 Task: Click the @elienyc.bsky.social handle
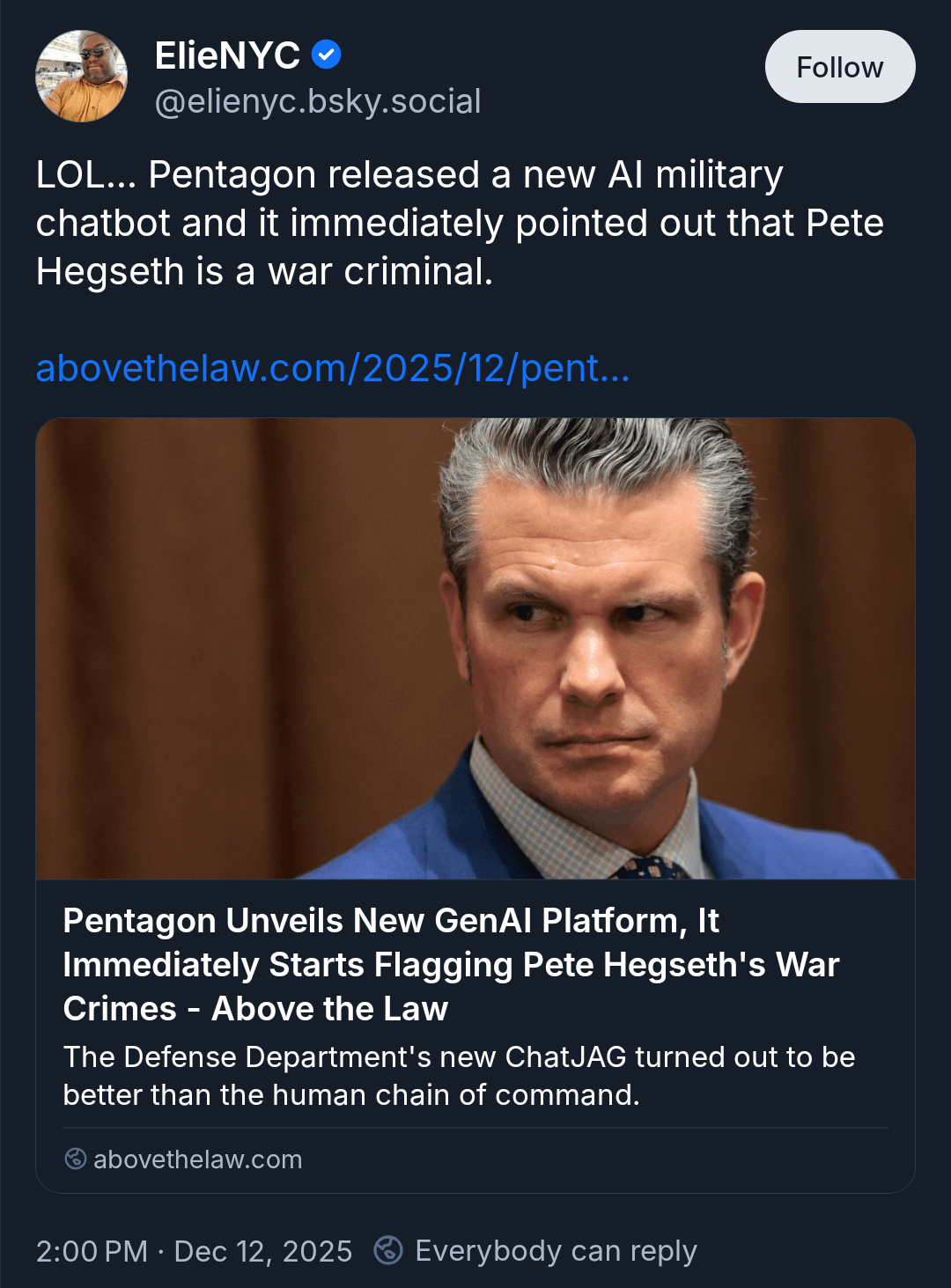[318, 101]
